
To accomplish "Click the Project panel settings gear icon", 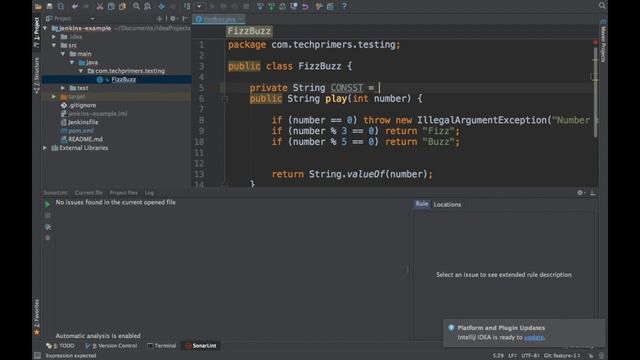I will tap(173, 18).
